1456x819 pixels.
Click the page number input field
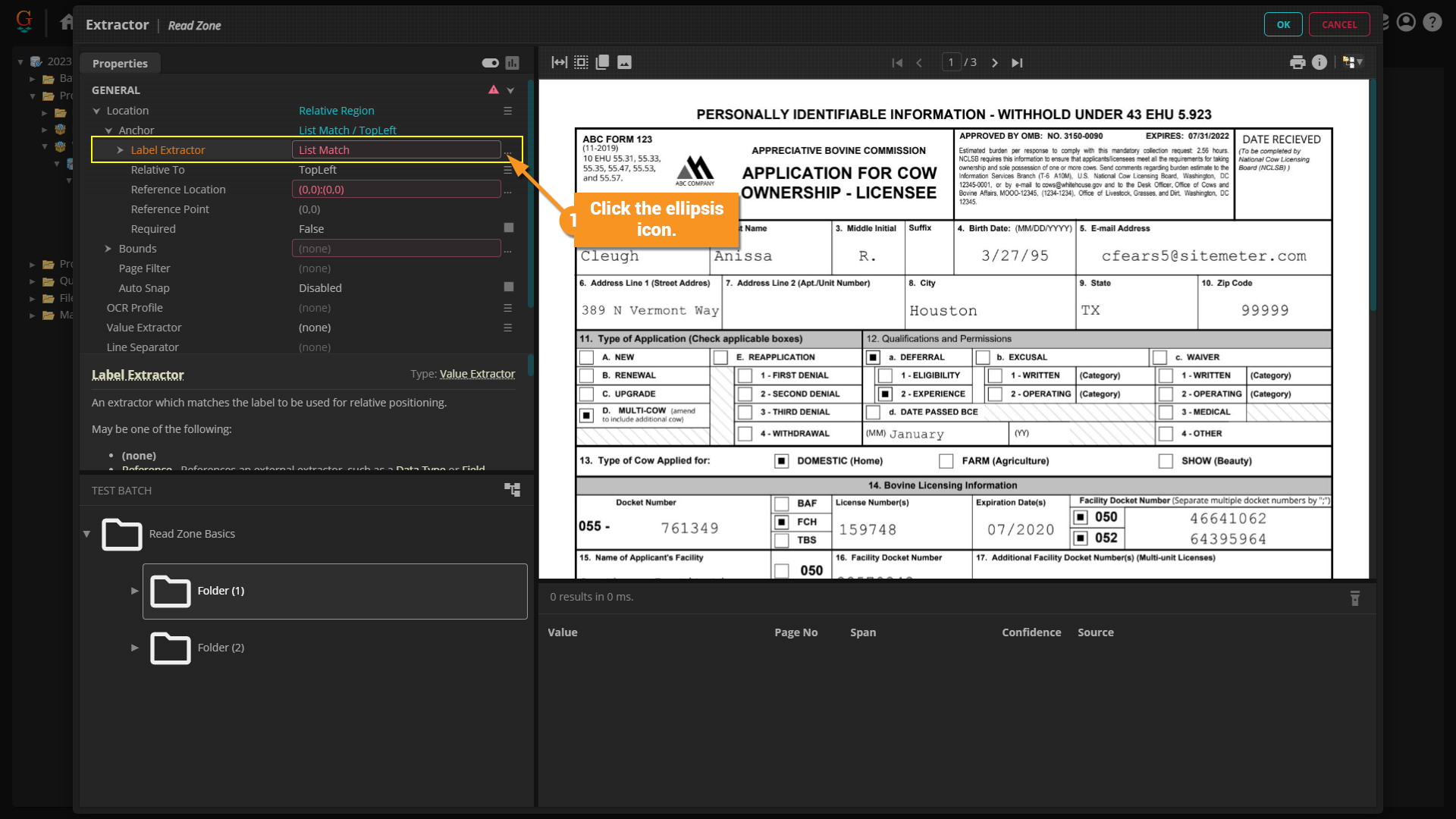951,63
